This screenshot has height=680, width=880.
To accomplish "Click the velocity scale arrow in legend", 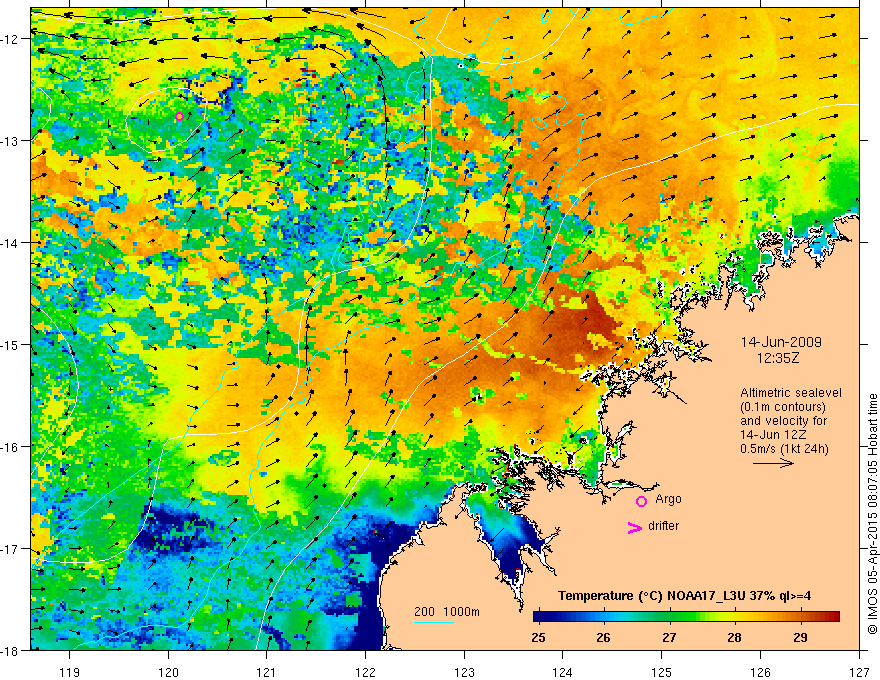I will [773, 463].
